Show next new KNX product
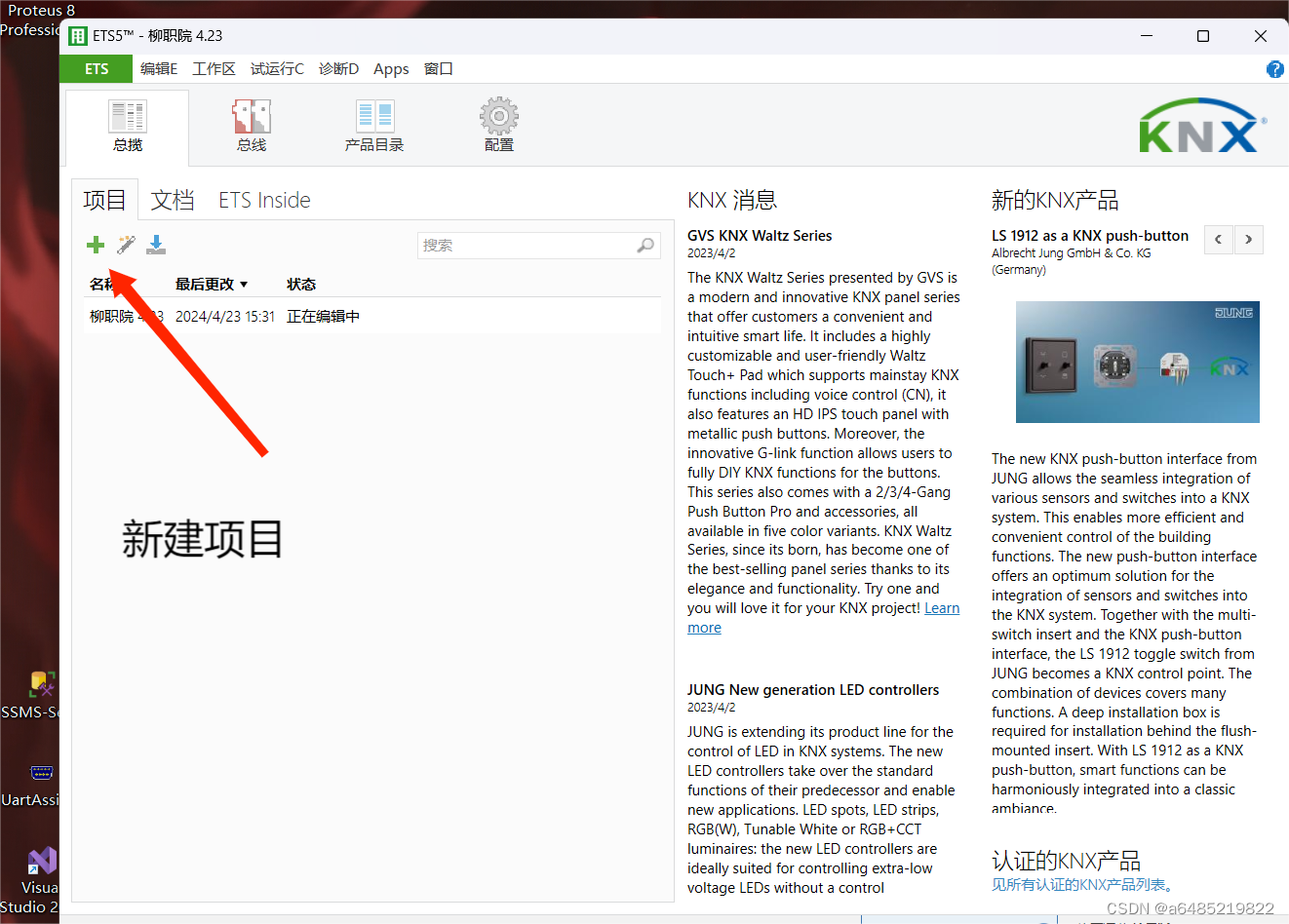The image size is (1289, 924). coord(1248,240)
